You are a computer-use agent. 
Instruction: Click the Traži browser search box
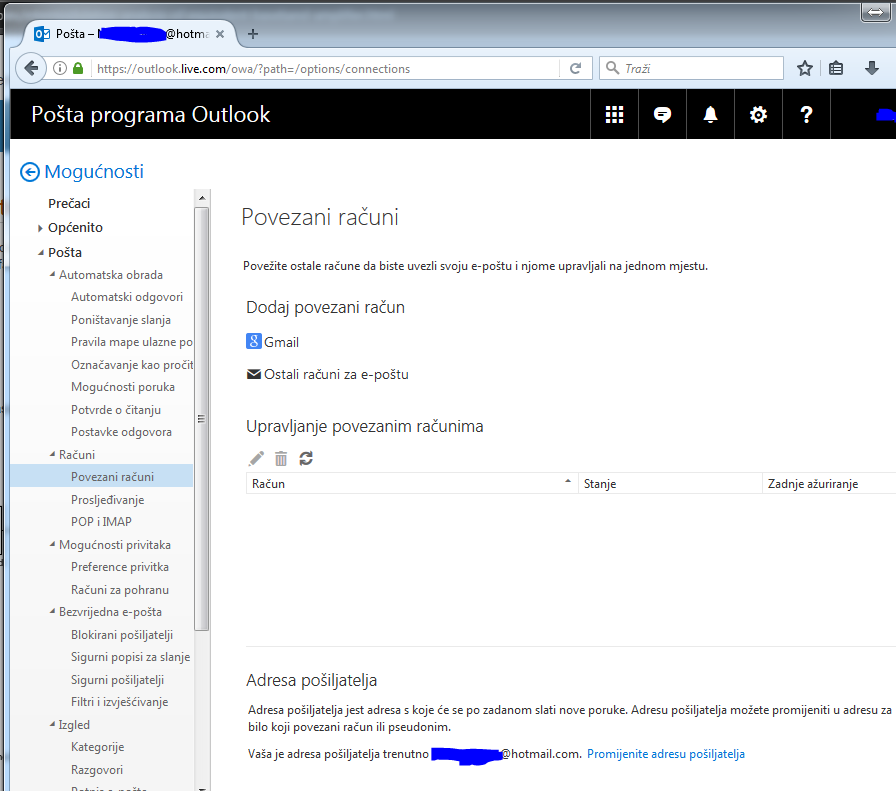[691, 69]
